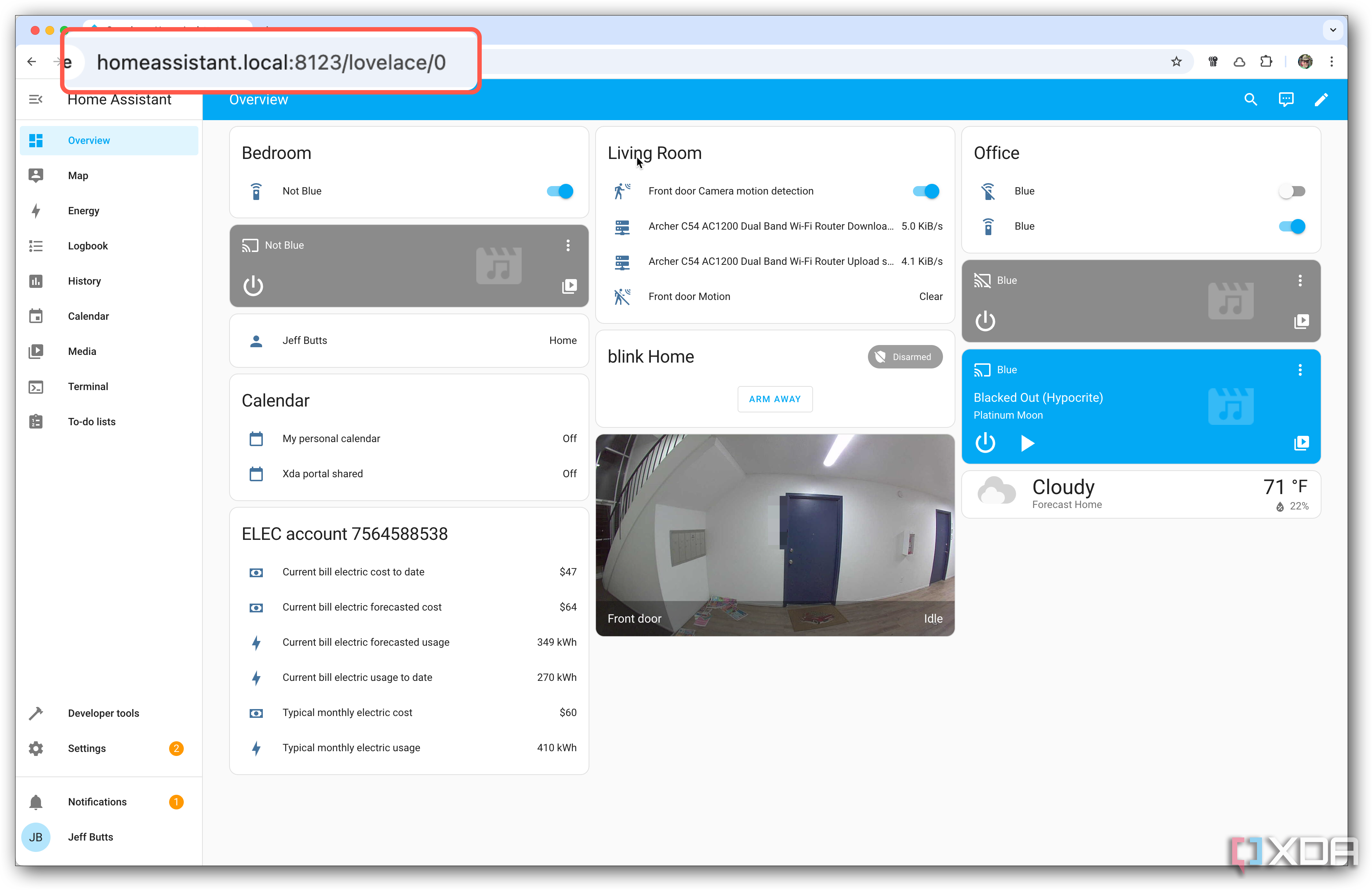Screen dimensions: 1372x890
Task: Click the ARM AWAY button
Action: (775, 399)
